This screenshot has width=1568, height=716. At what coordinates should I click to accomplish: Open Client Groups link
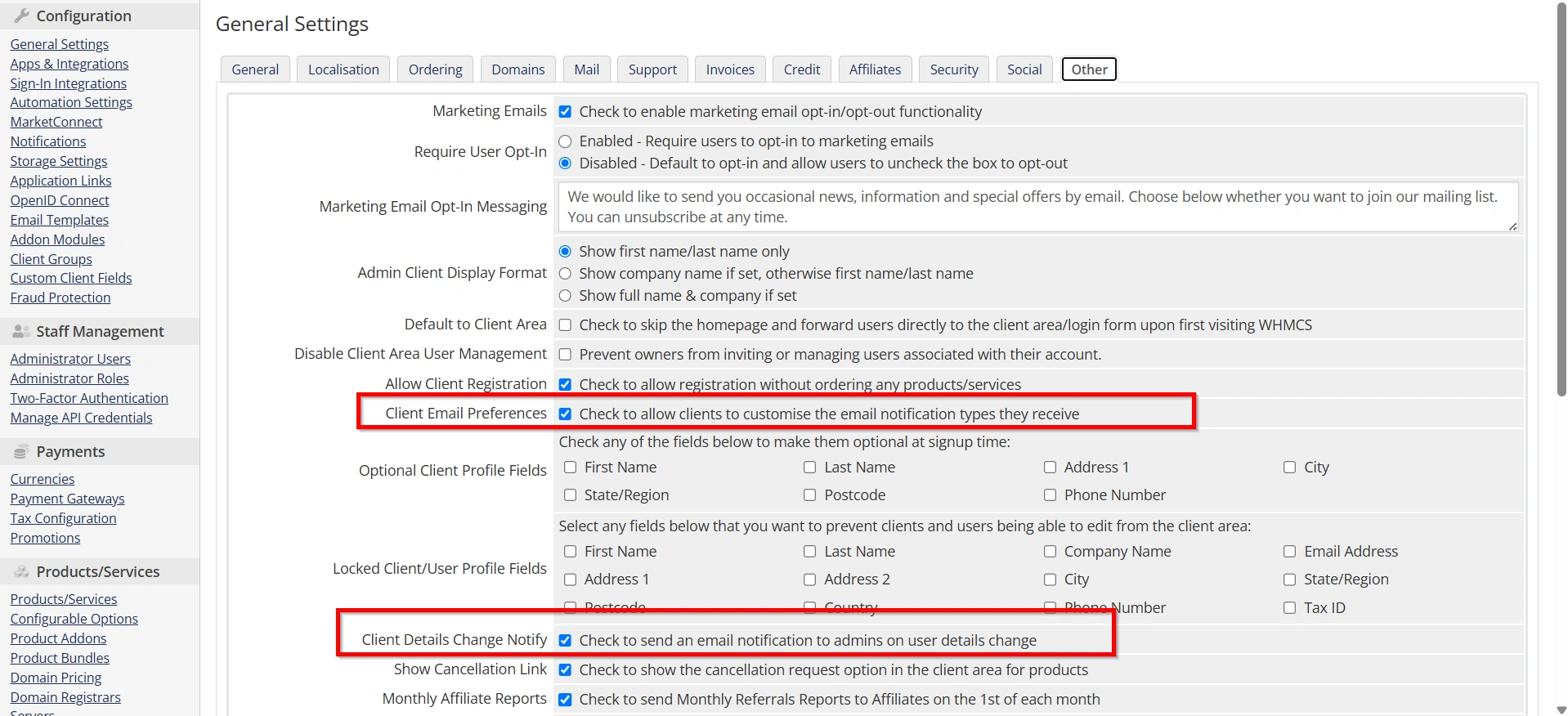tap(52, 259)
